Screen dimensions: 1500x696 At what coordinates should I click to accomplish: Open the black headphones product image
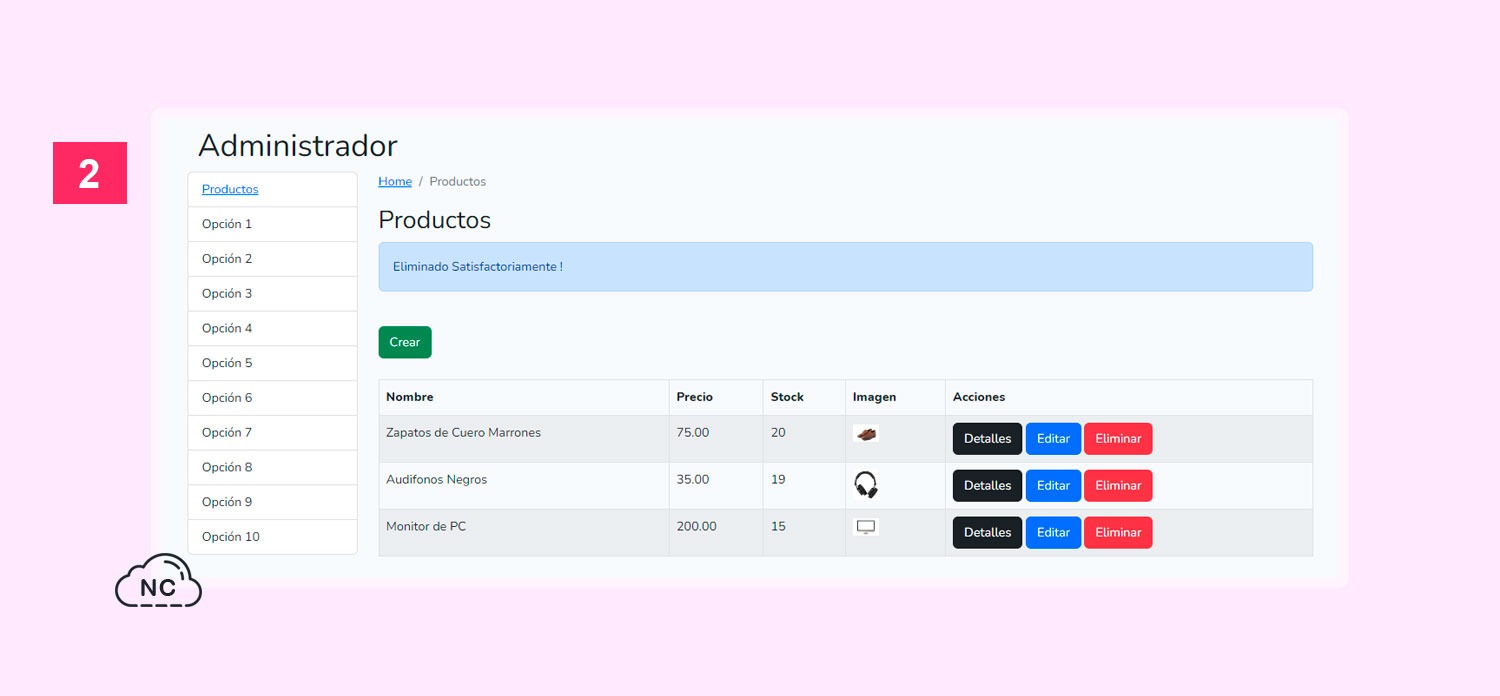point(866,485)
